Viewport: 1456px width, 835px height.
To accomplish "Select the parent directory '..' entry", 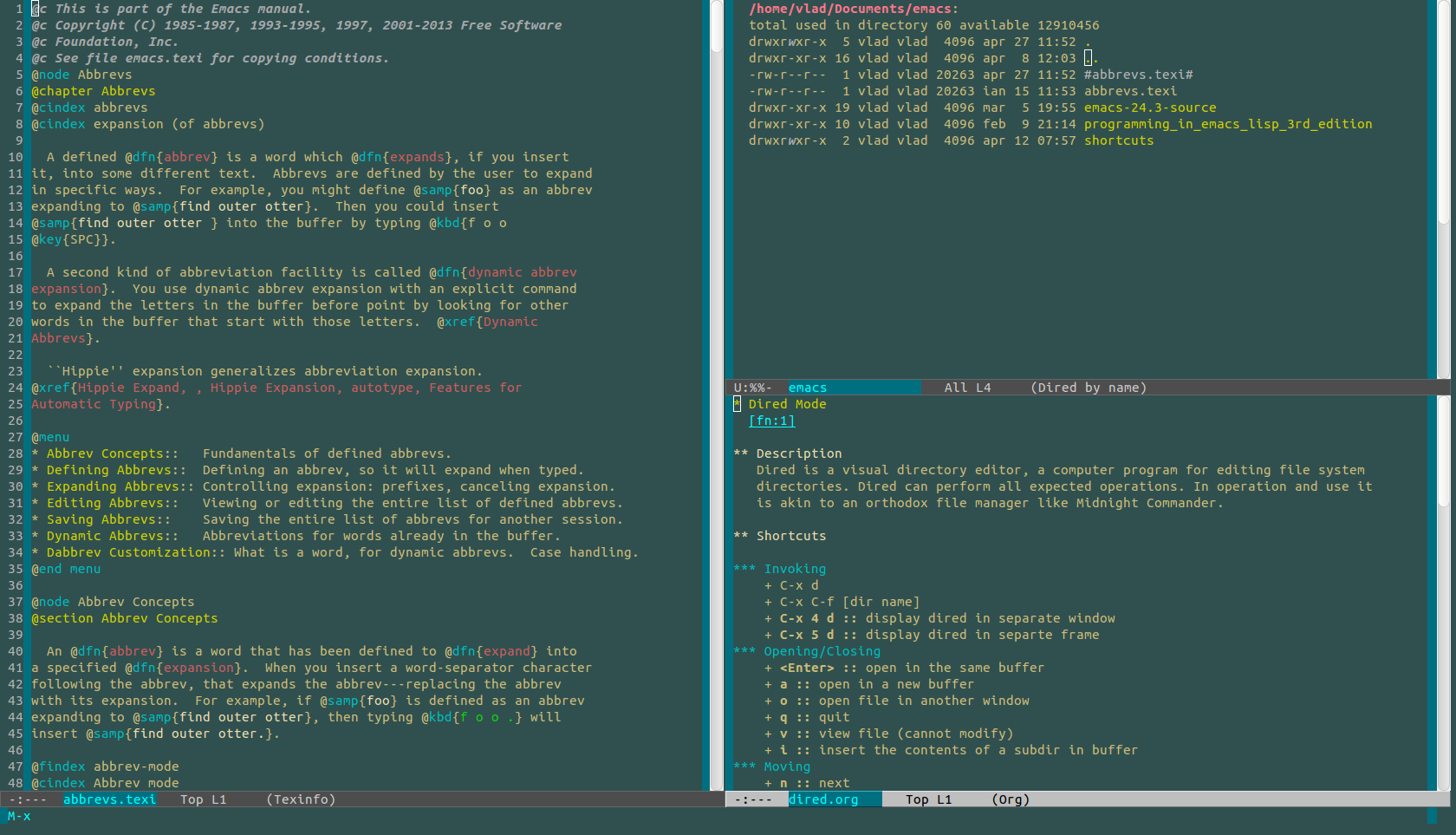I will 1091,58.
